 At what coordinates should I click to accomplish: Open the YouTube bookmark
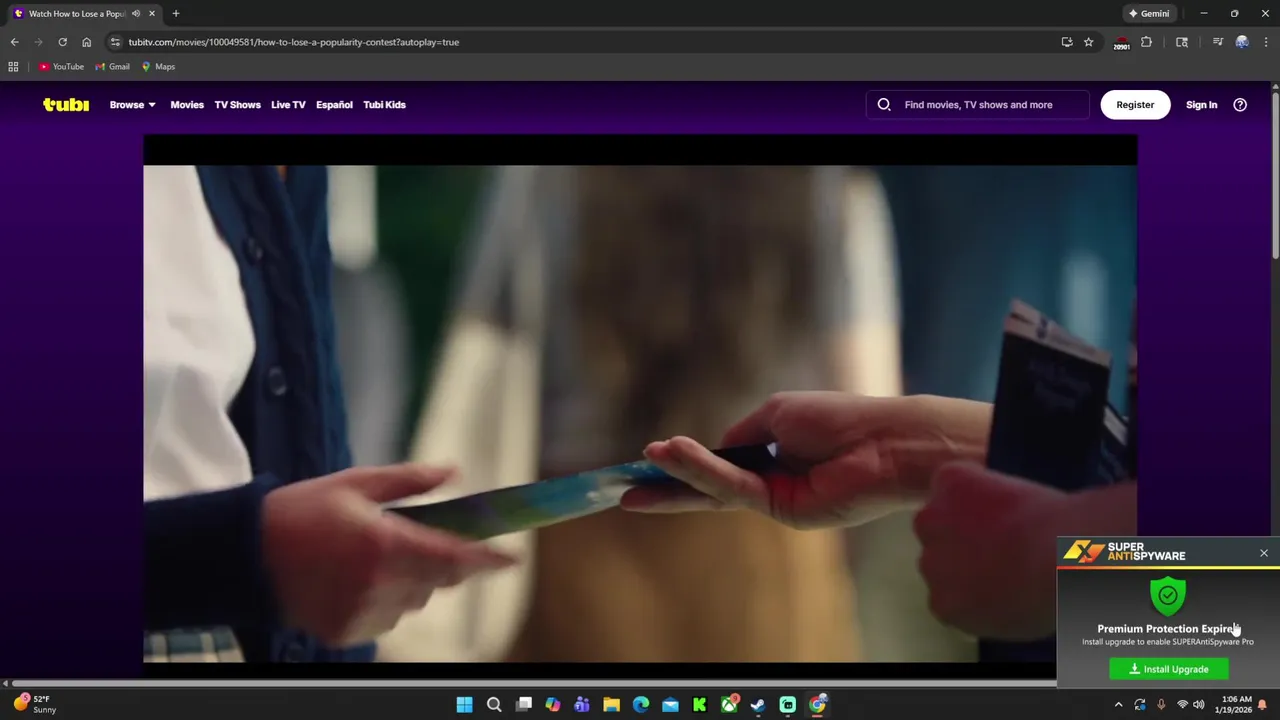click(x=62, y=66)
